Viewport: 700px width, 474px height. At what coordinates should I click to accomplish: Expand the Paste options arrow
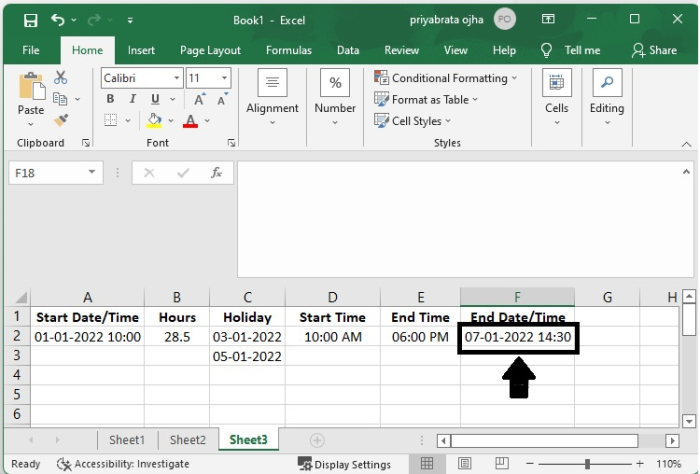(31, 124)
